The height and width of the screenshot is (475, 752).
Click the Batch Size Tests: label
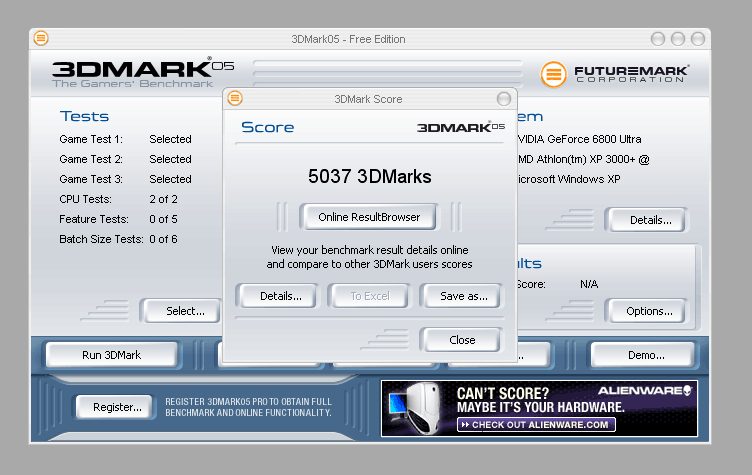pos(101,239)
